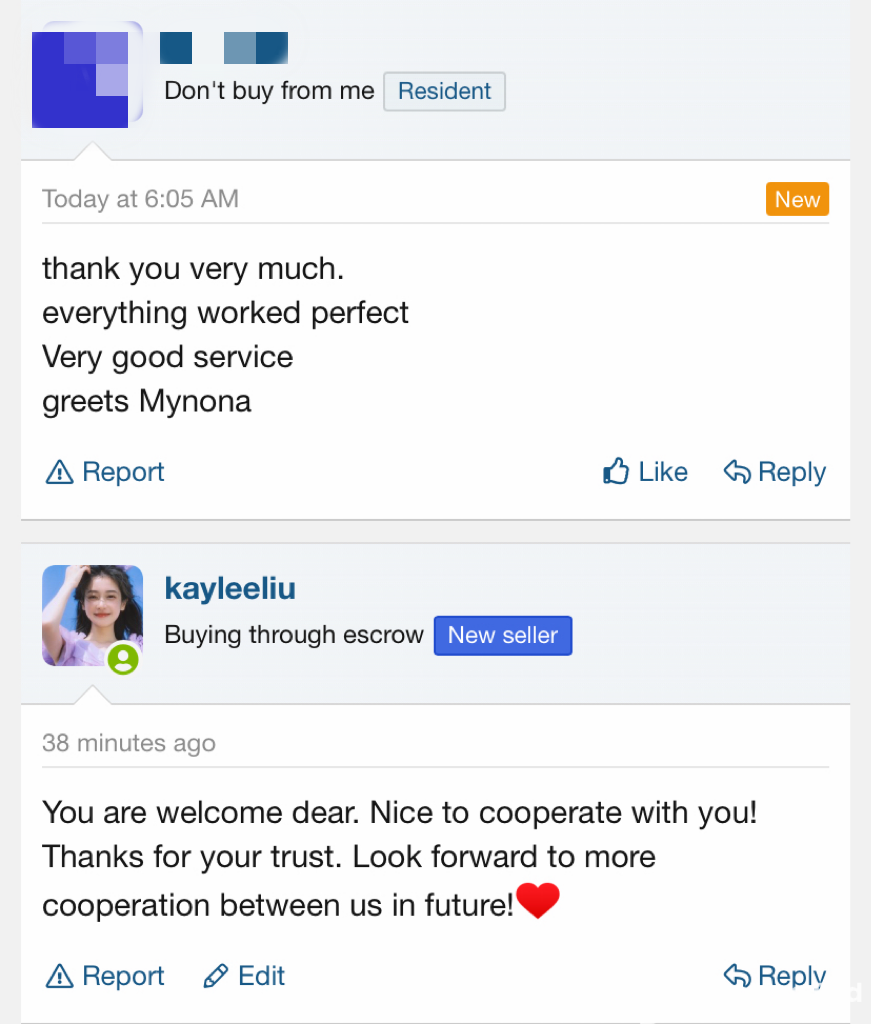
Task: Click the Edit pencil icon
Action: 215,976
